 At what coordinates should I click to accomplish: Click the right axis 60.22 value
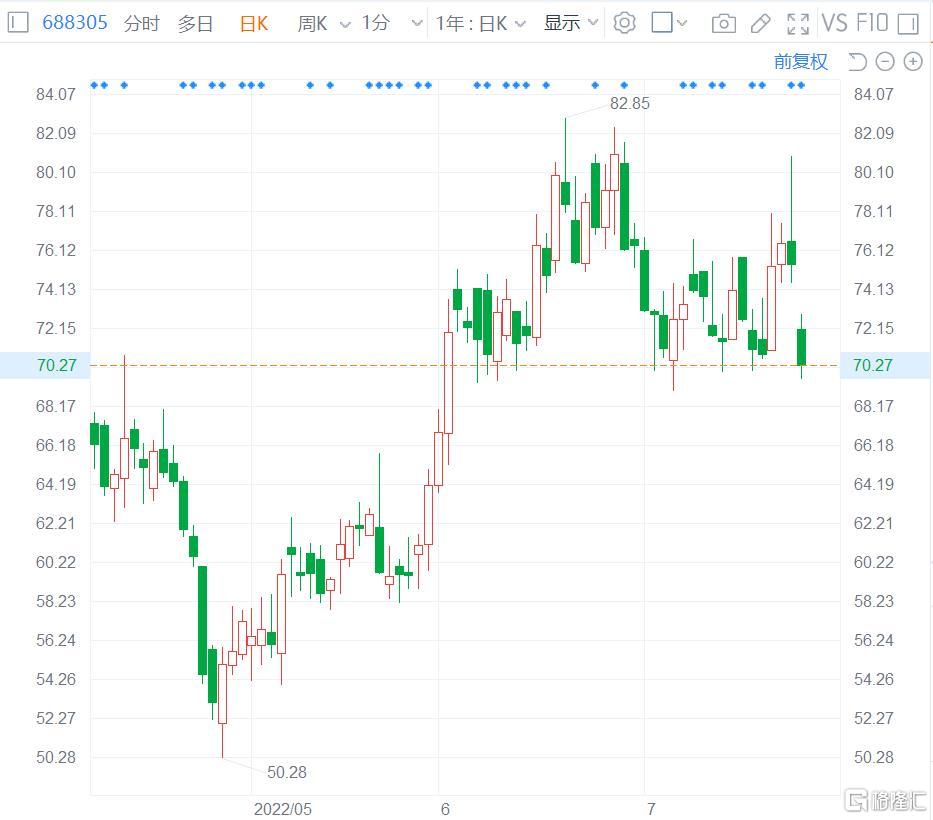click(x=873, y=562)
